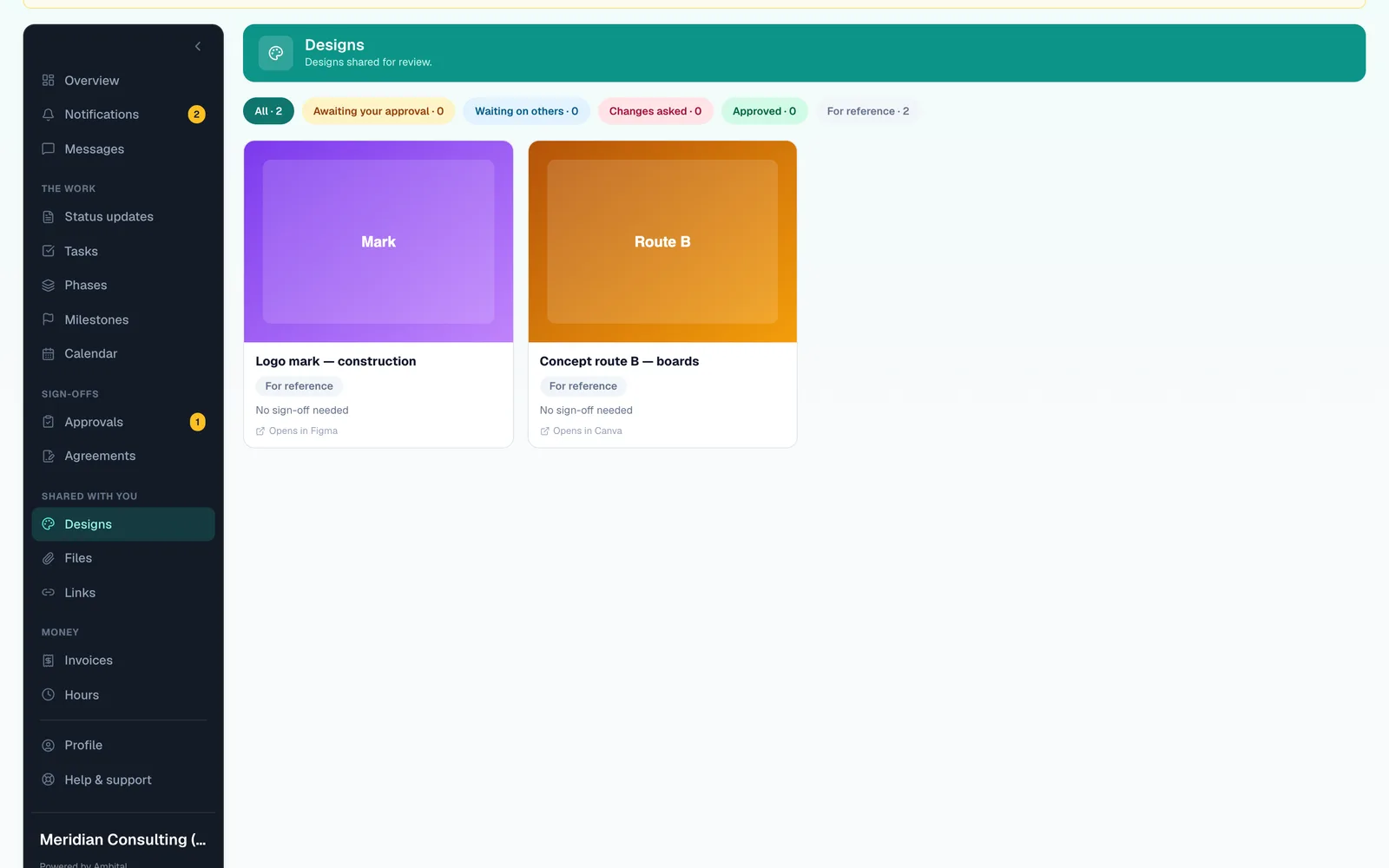Go to the Status updates page

(x=123, y=217)
